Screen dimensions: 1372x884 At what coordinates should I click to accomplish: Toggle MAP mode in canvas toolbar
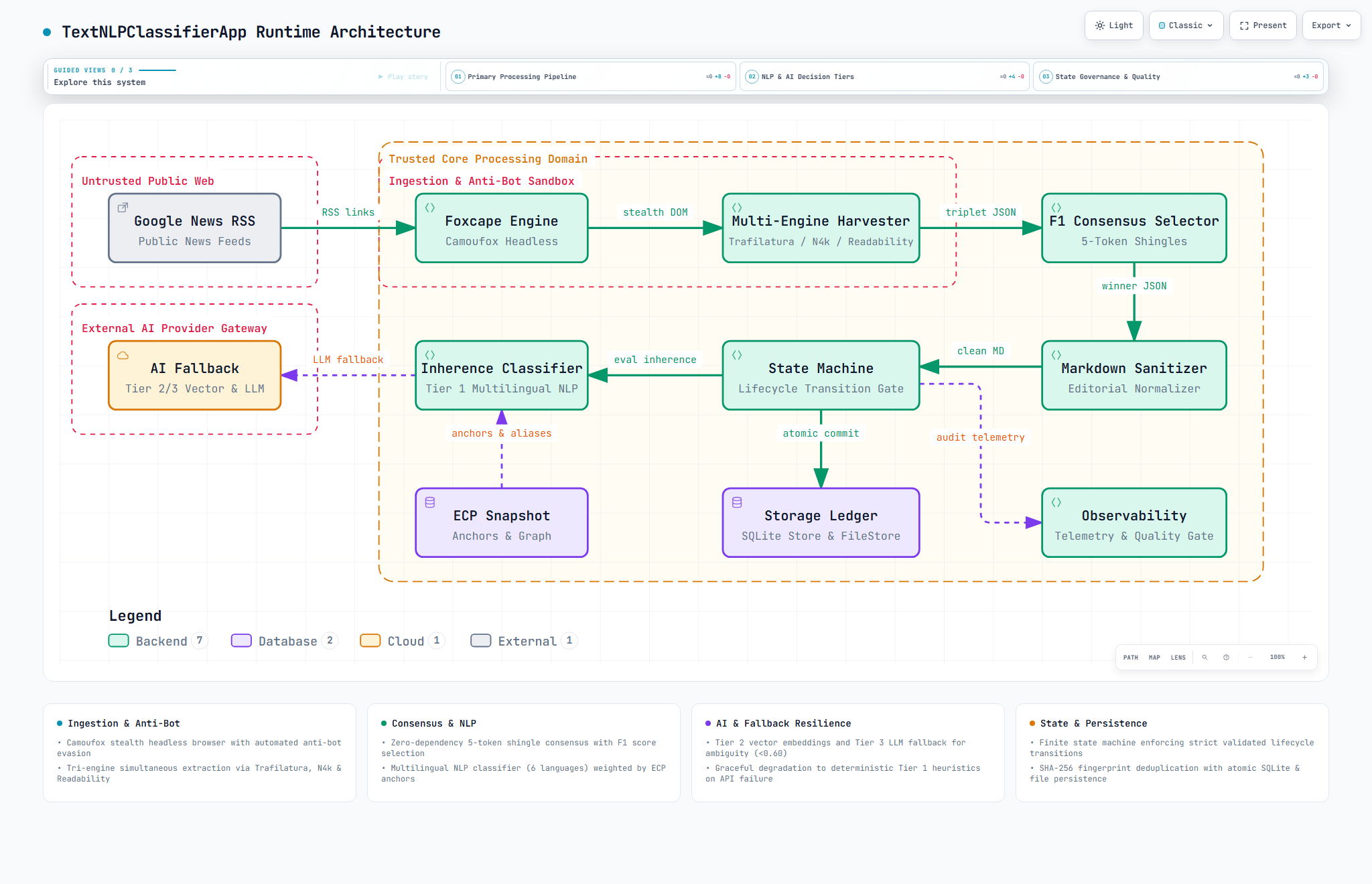pos(1154,658)
